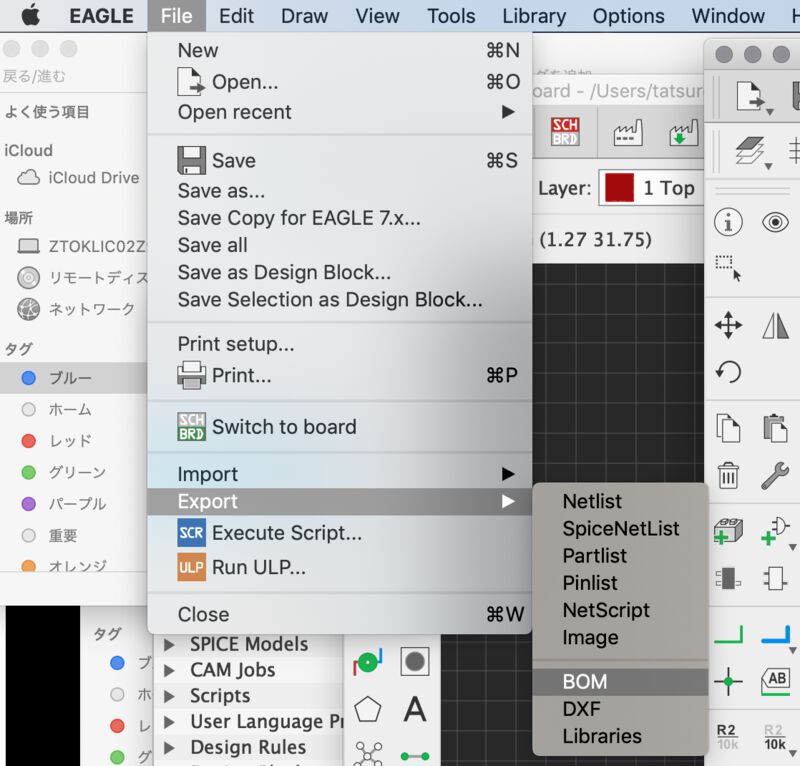Select the Text tool letter A
This screenshot has height=766, width=800.
(x=415, y=709)
